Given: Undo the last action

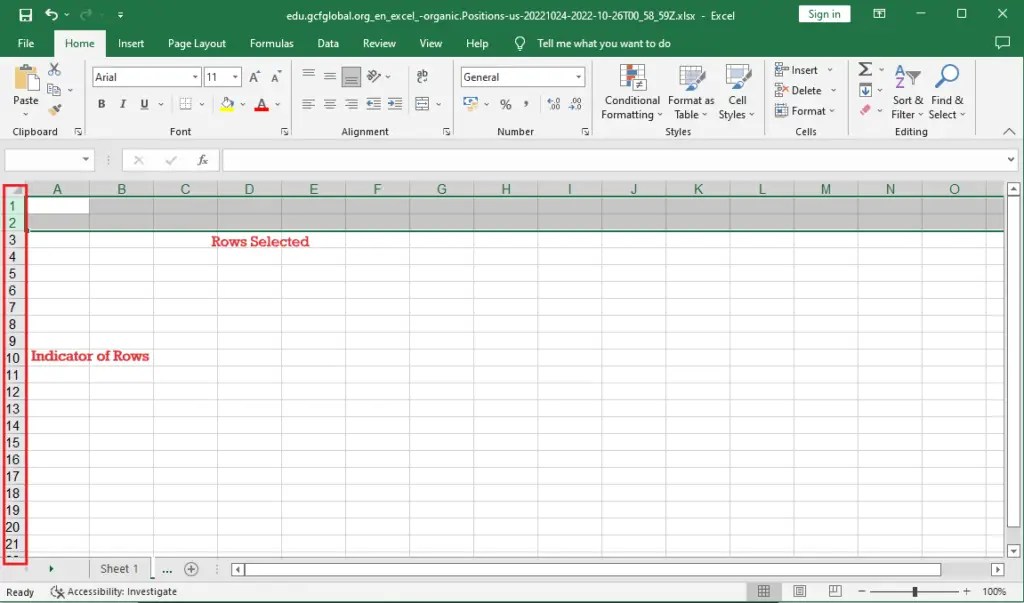Looking at the screenshot, I should (51, 14).
